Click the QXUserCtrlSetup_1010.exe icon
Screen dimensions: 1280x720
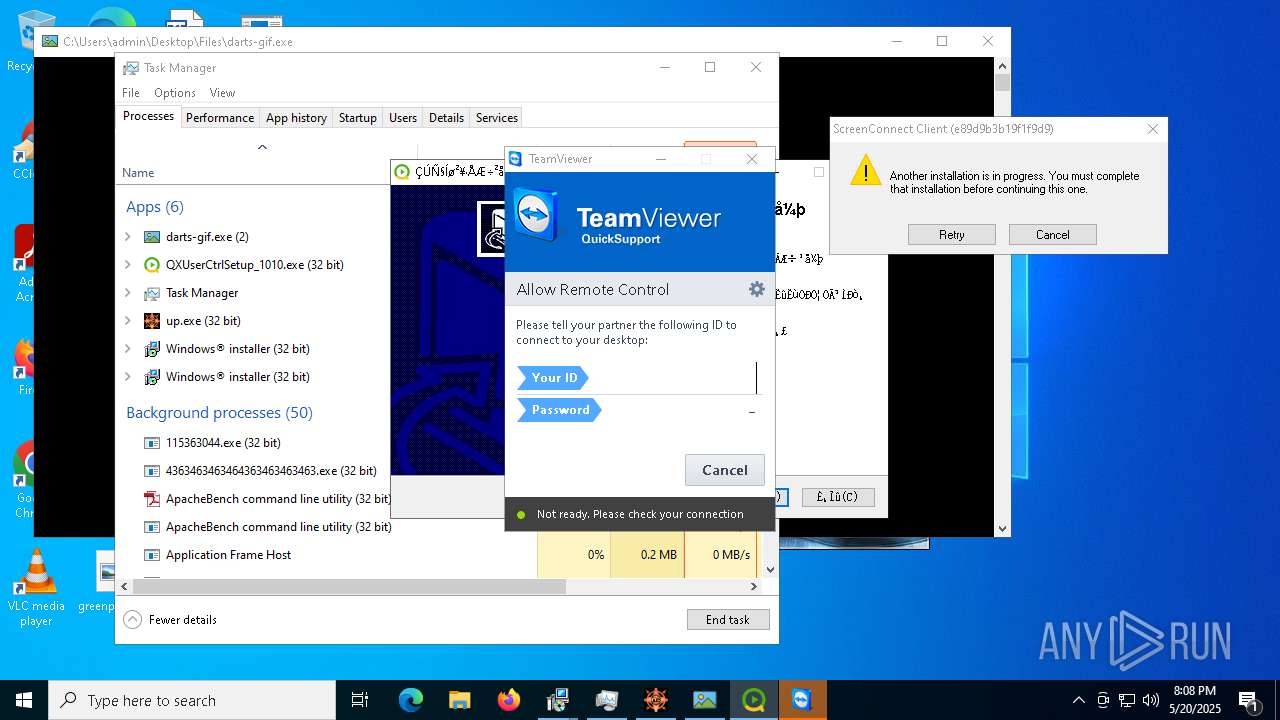pos(152,265)
